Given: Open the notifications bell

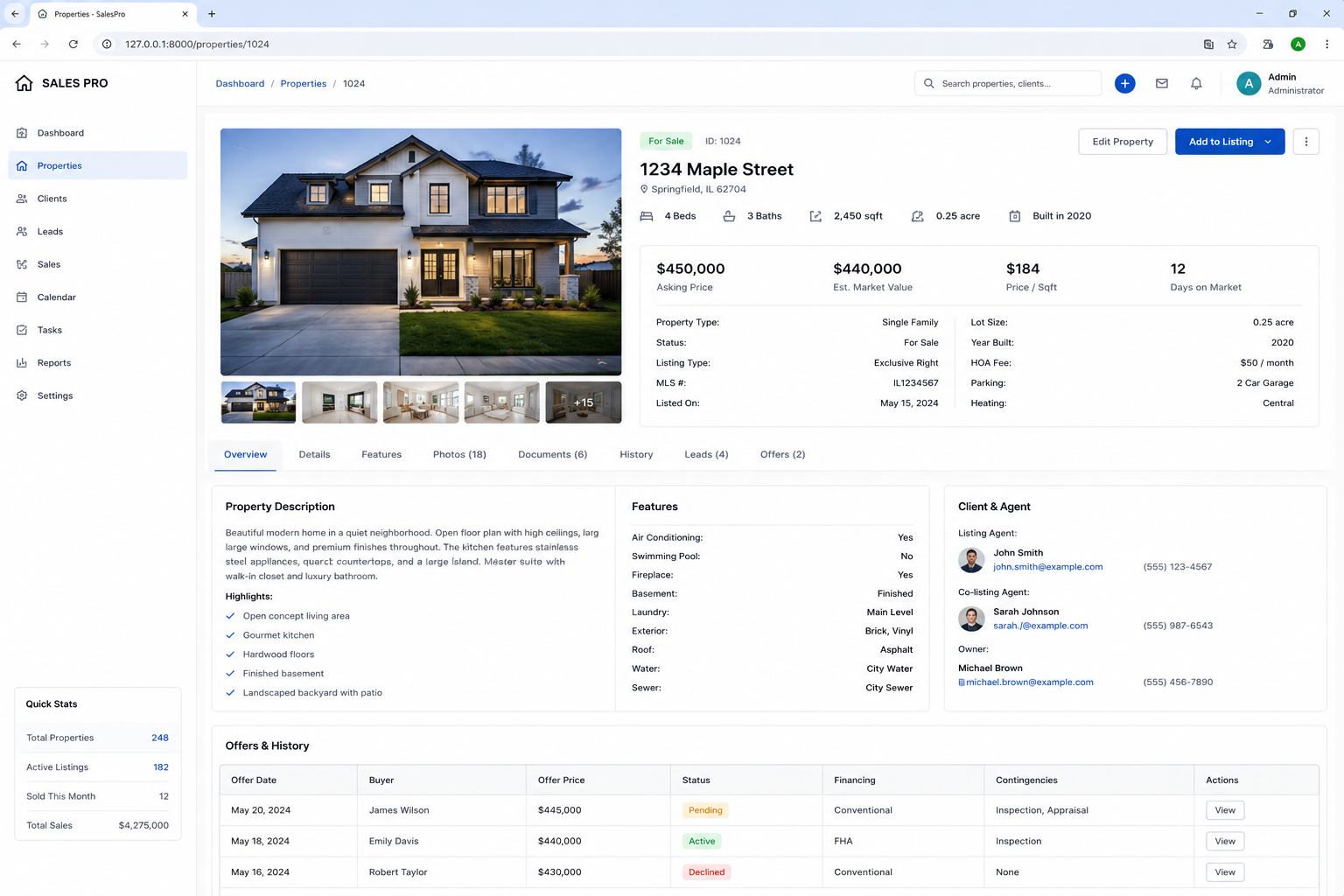Looking at the screenshot, I should coord(1196,83).
